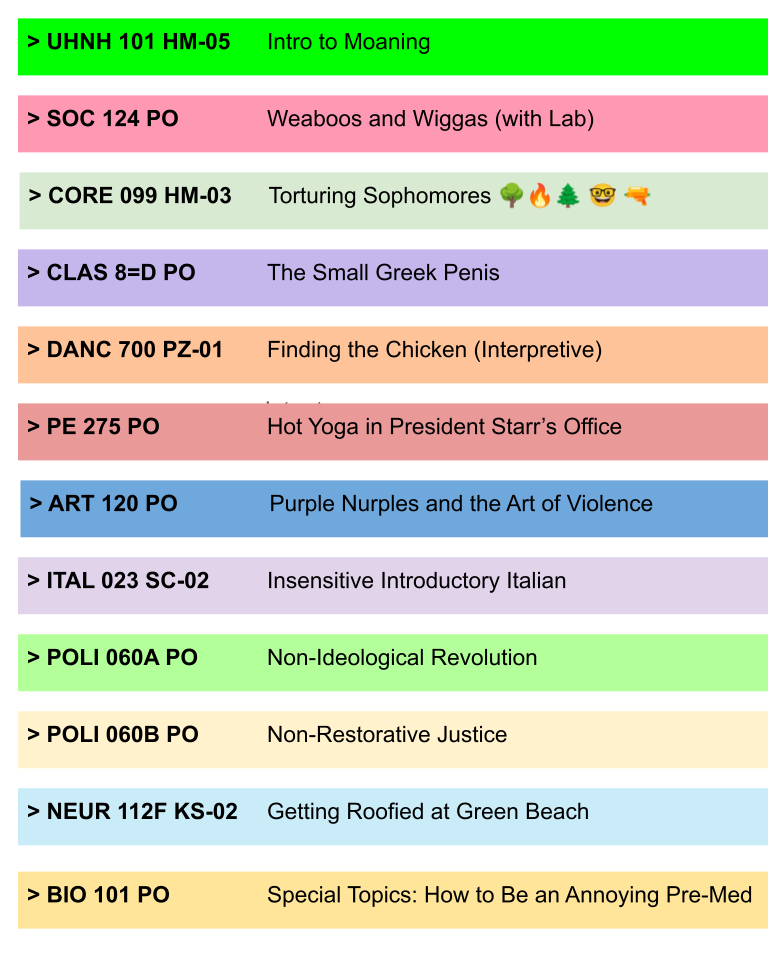Screen dimensions: 768x960
Task: Select the NEUR 112F KS-02 course code
Action: pyautogui.click(x=142, y=812)
